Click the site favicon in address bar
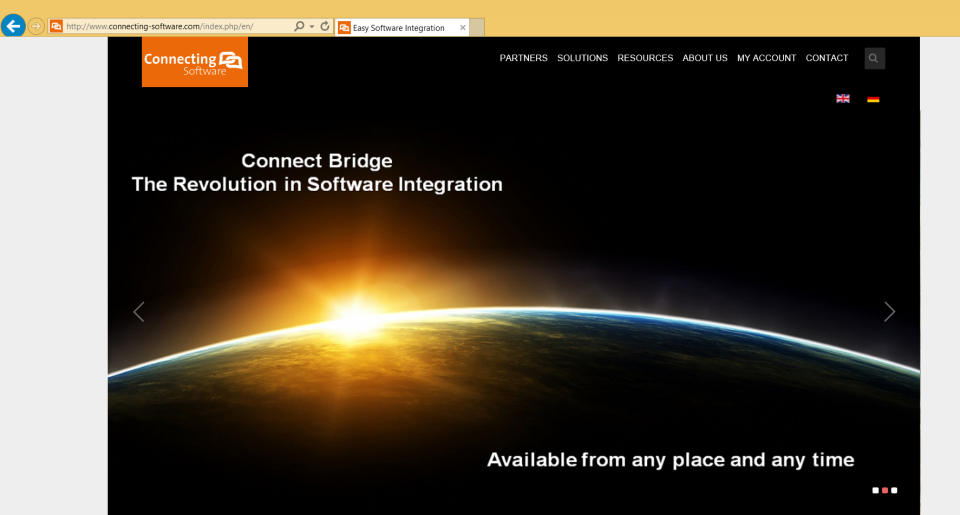Screen dimensions: 960x515 (56, 26)
